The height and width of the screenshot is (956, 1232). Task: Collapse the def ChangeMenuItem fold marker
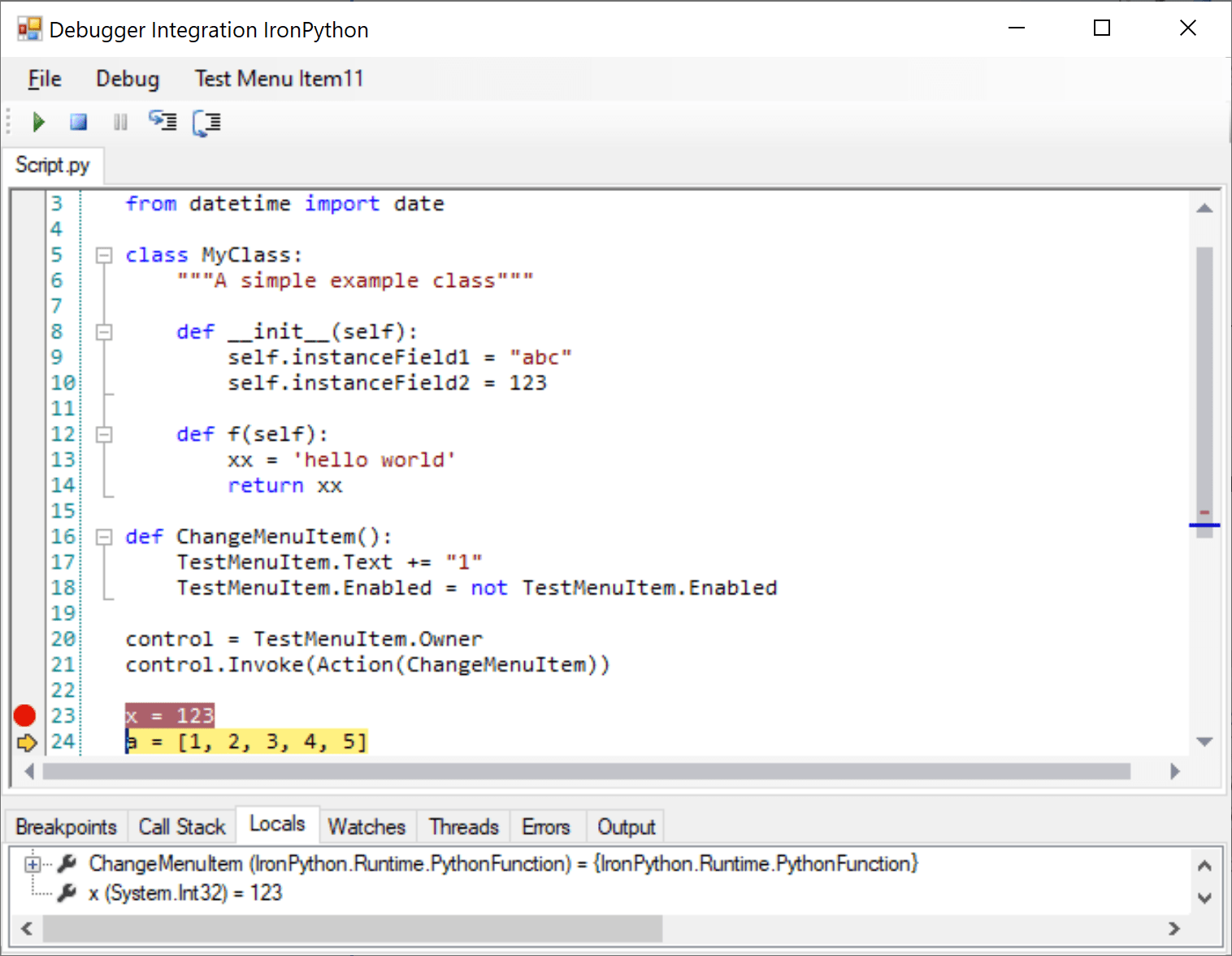click(x=104, y=537)
